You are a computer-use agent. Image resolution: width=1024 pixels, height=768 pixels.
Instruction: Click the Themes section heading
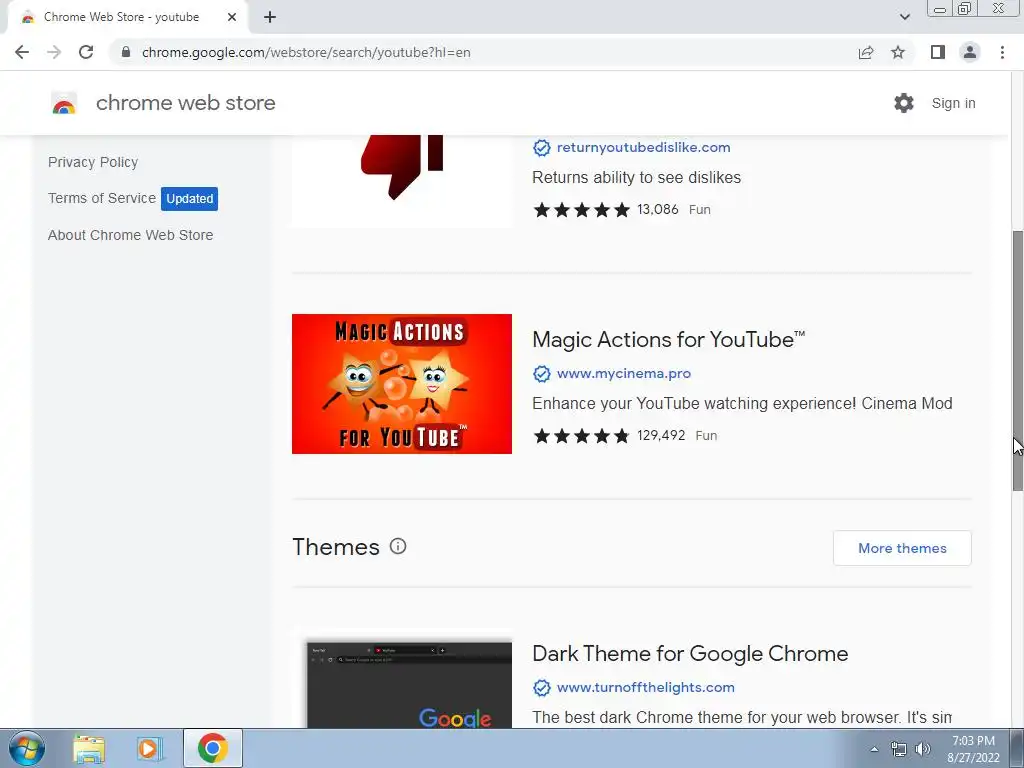click(x=336, y=547)
